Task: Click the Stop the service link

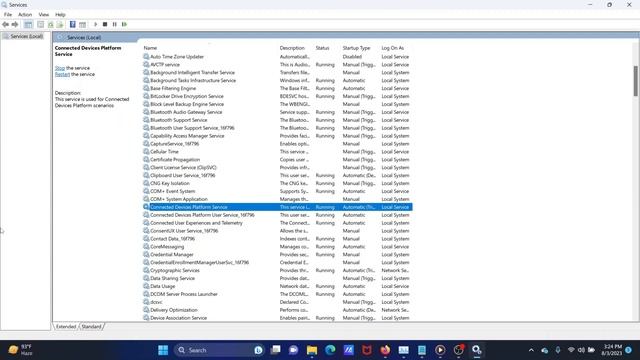Action: (x=60, y=68)
